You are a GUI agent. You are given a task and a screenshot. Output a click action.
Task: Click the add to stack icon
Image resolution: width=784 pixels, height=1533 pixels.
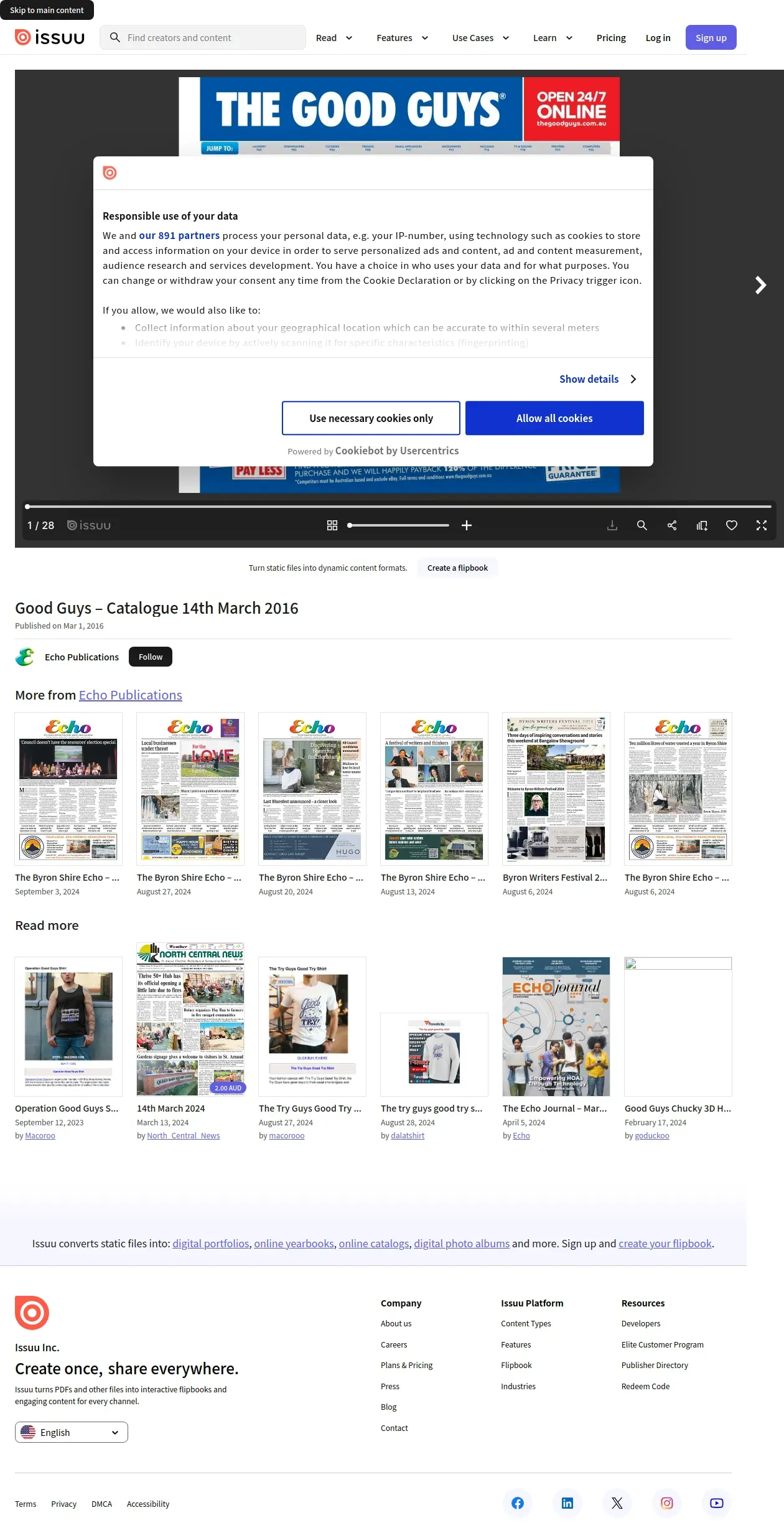[702, 525]
